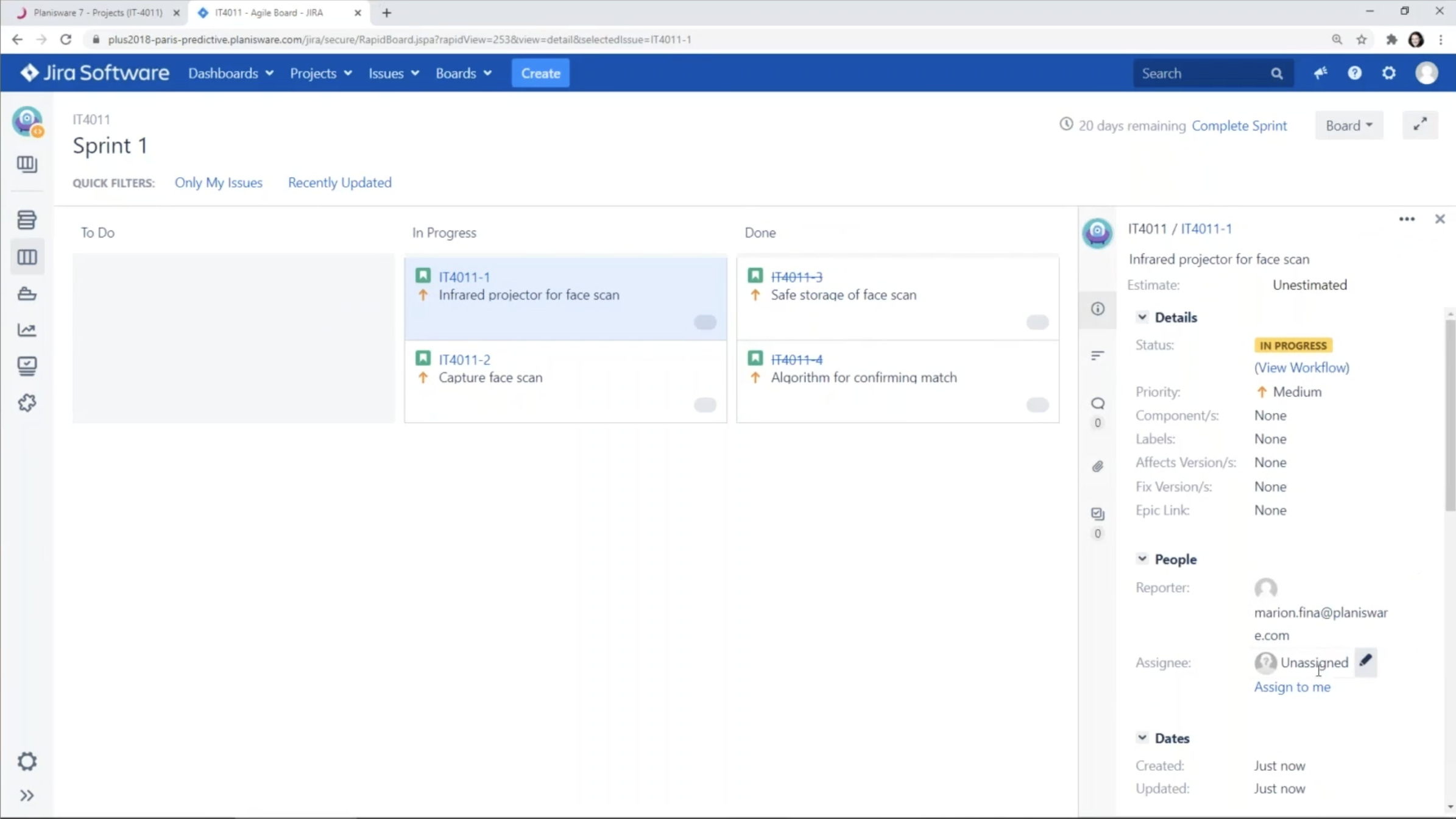Click the Attachments icon on issue panel
Image resolution: width=1456 pixels, height=819 pixels.
(x=1097, y=466)
